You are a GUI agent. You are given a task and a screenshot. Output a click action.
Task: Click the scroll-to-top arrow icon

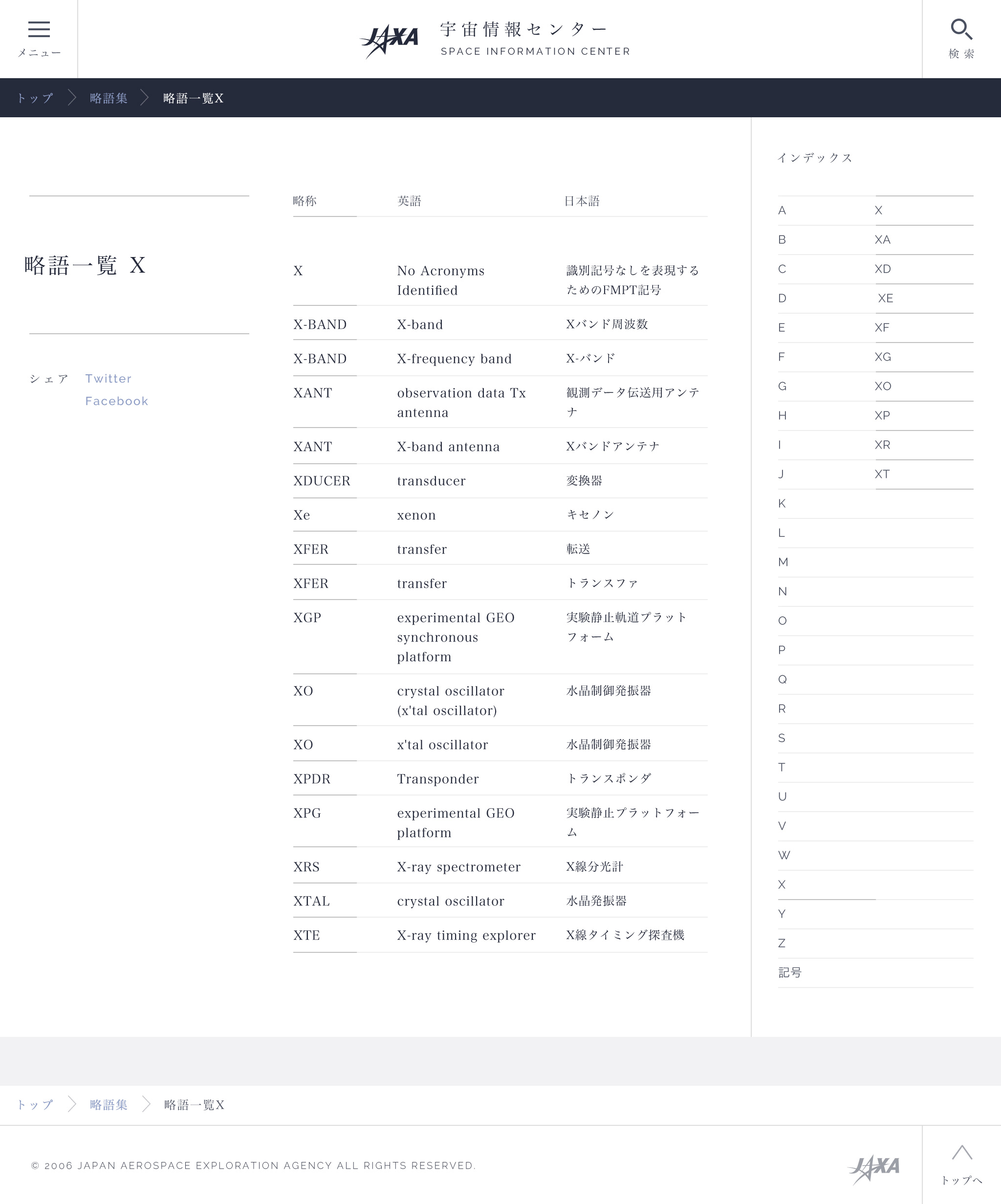[x=961, y=1154]
